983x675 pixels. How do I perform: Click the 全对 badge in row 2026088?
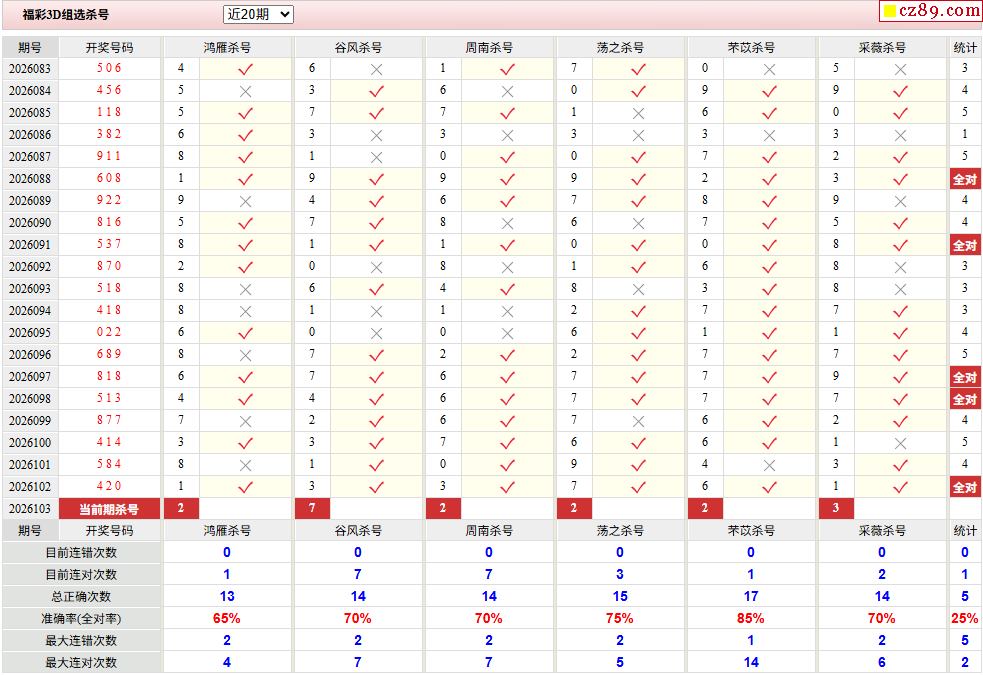965,179
